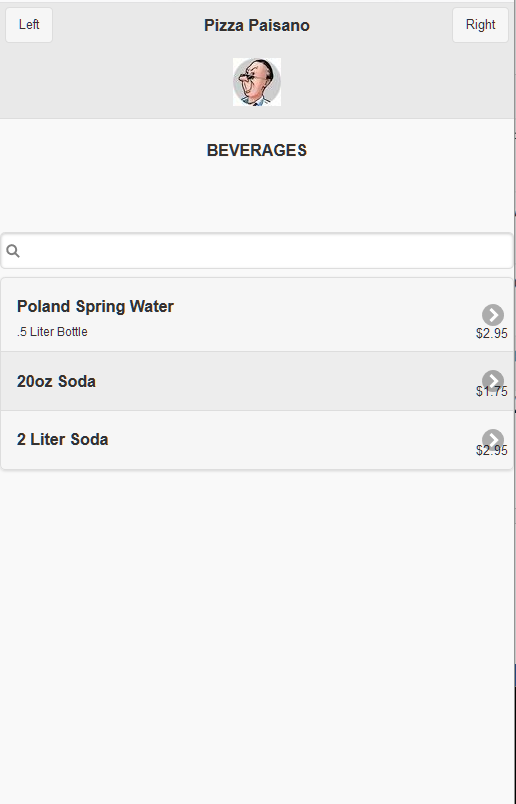Viewport: 516px width, 804px height.
Task: Click the gray header bar beside the logo
Action: pyautogui.click(x=385, y=82)
